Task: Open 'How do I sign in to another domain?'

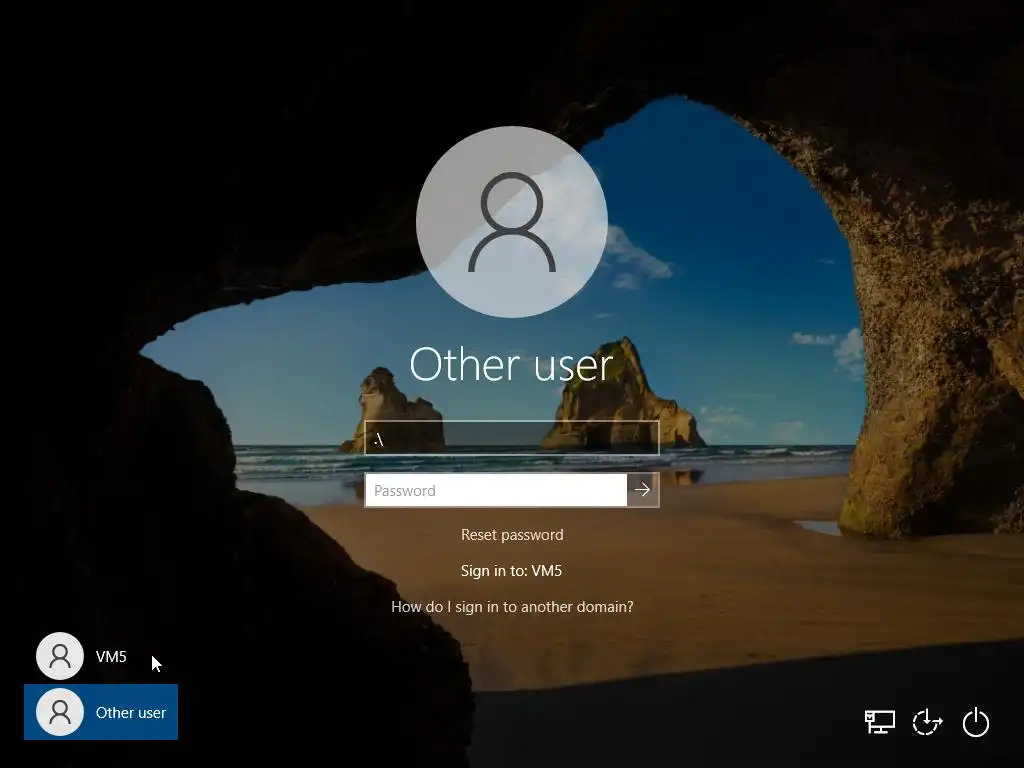Action: click(x=512, y=607)
